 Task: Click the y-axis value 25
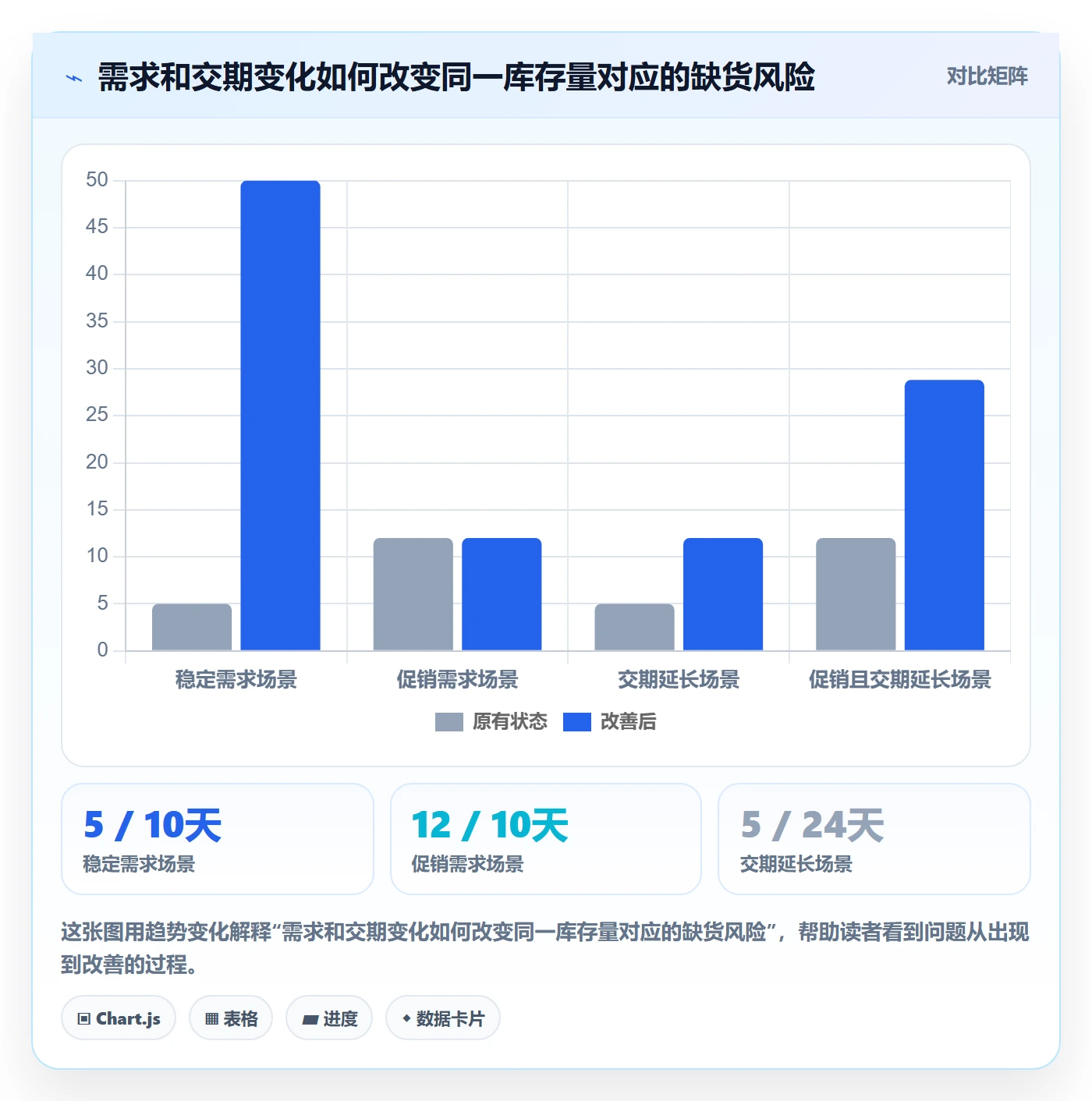(97, 415)
